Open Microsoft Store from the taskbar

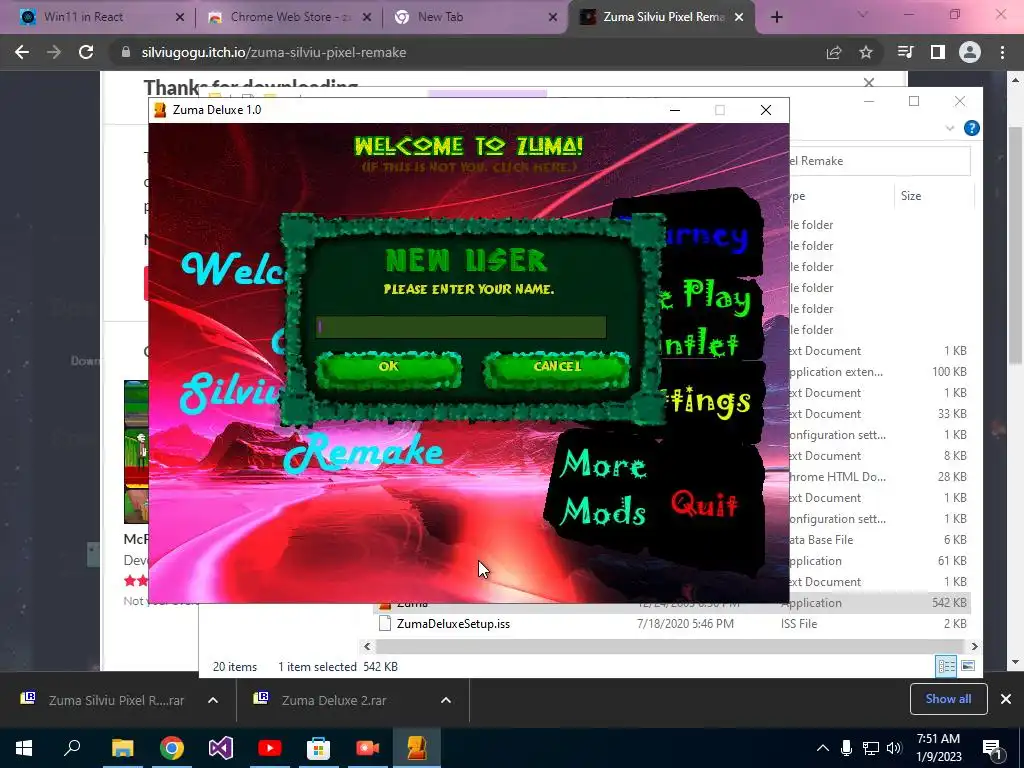(319, 748)
